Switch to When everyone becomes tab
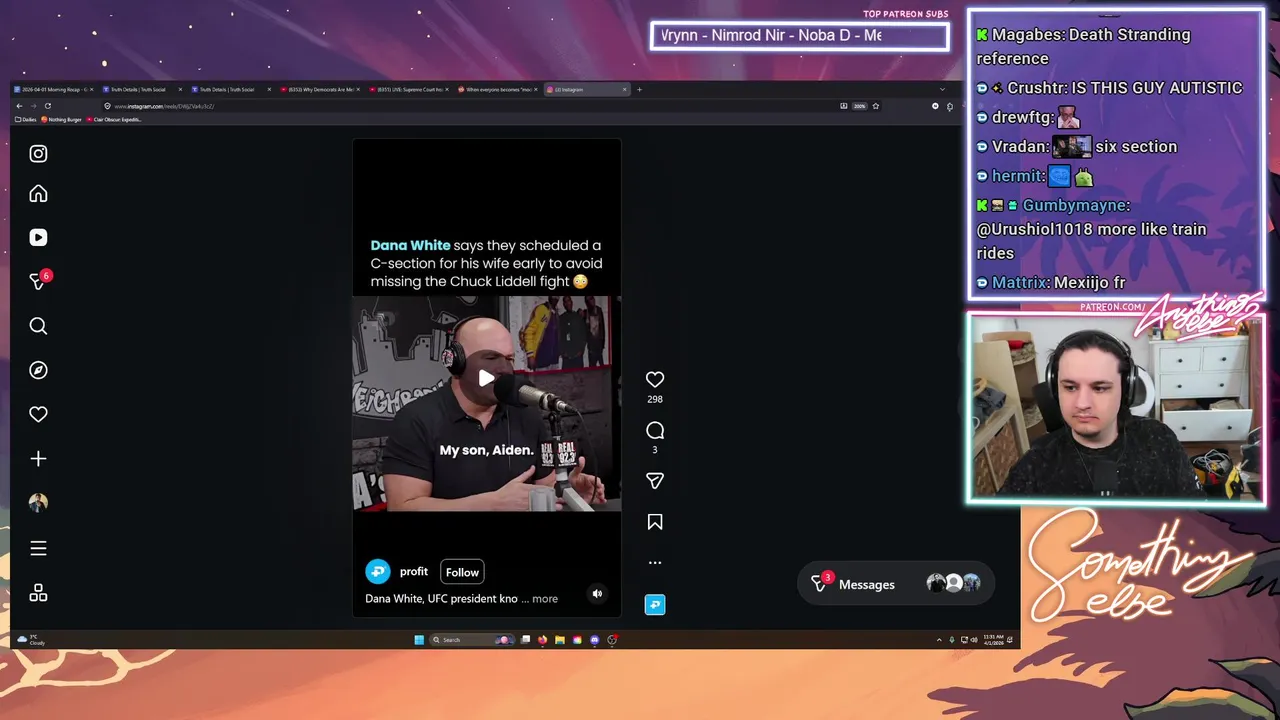The width and height of the screenshot is (1280, 720). pyautogui.click(x=500, y=89)
